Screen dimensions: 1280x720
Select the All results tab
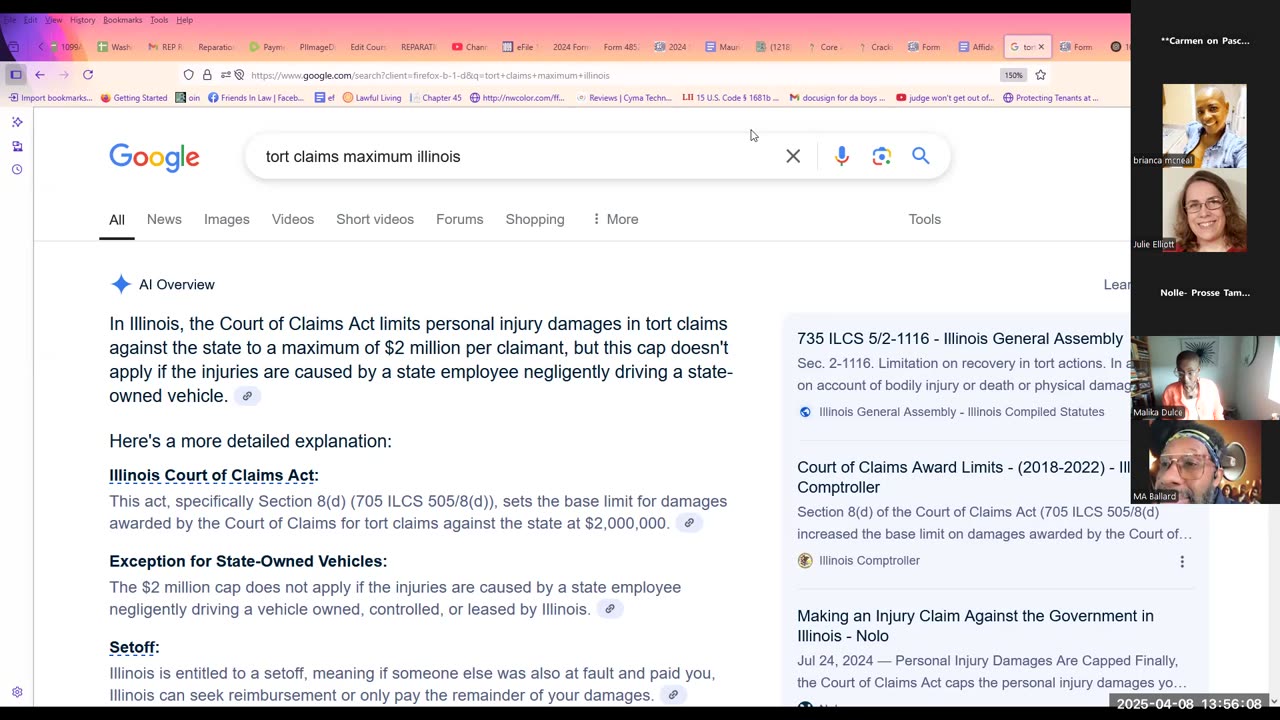pos(117,220)
